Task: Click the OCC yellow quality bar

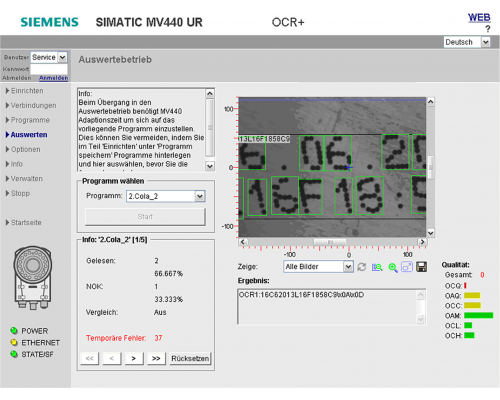Action: pos(472,305)
